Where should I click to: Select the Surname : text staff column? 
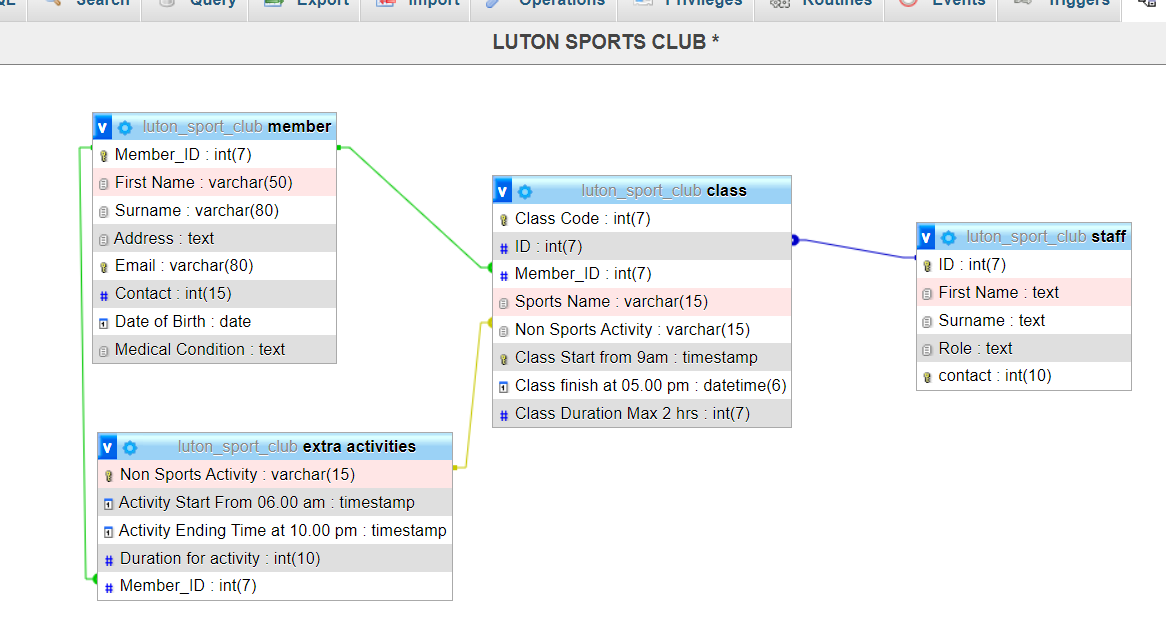point(1024,320)
